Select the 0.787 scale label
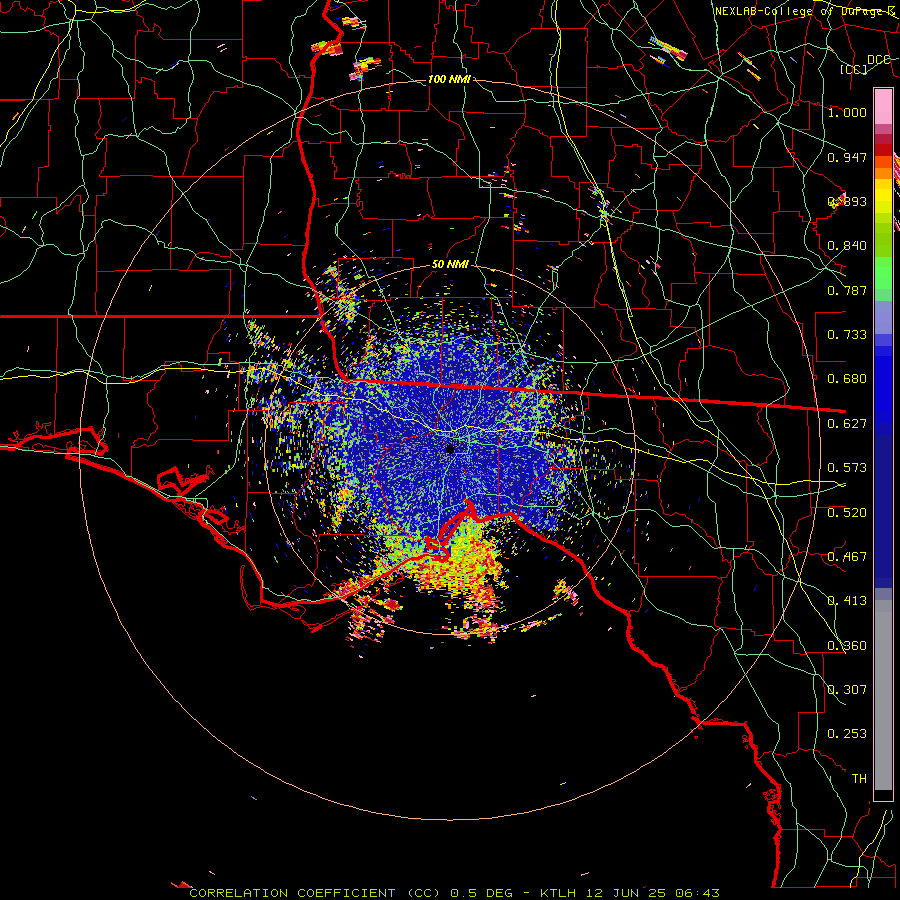 click(847, 290)
